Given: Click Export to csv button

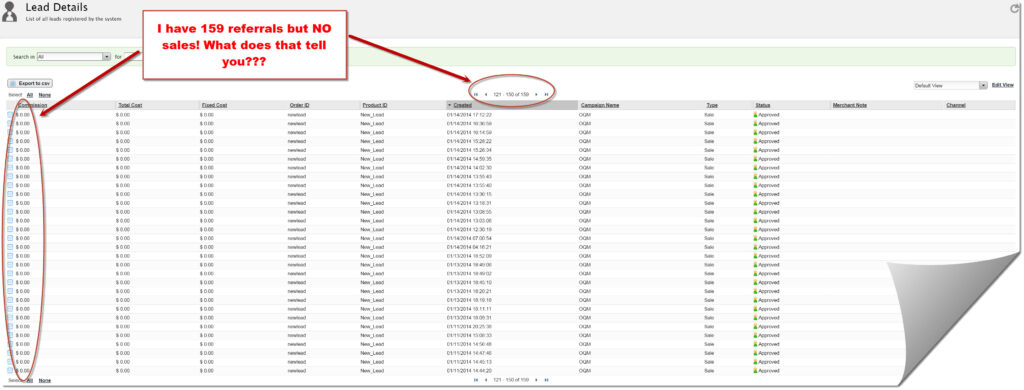Looking at the screenshot, I should [x=31, y=84].
